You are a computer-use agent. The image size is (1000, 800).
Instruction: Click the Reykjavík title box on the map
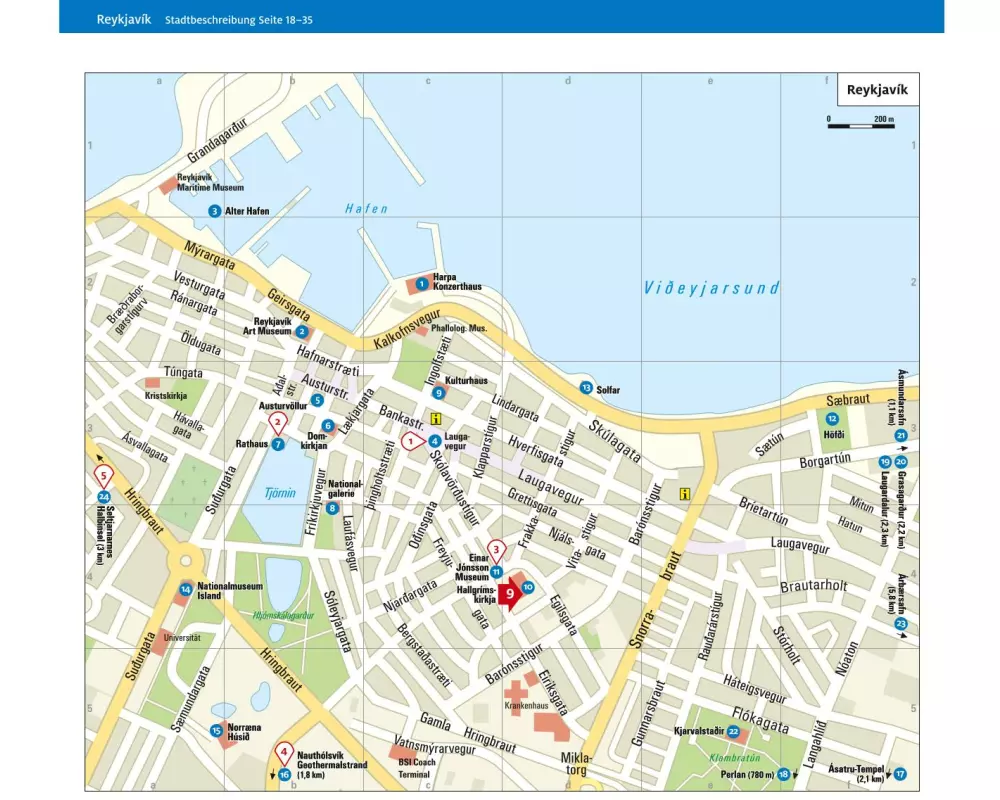pos(876,90)
